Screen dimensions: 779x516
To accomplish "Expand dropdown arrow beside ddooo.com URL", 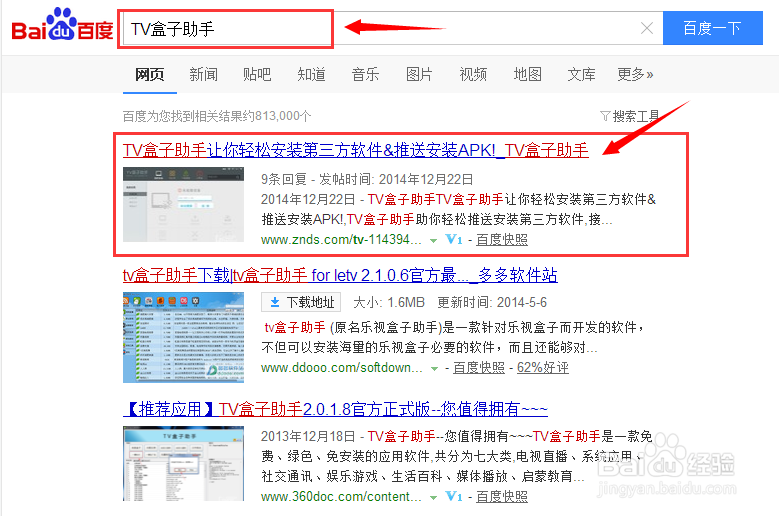I will pos(434,369).
